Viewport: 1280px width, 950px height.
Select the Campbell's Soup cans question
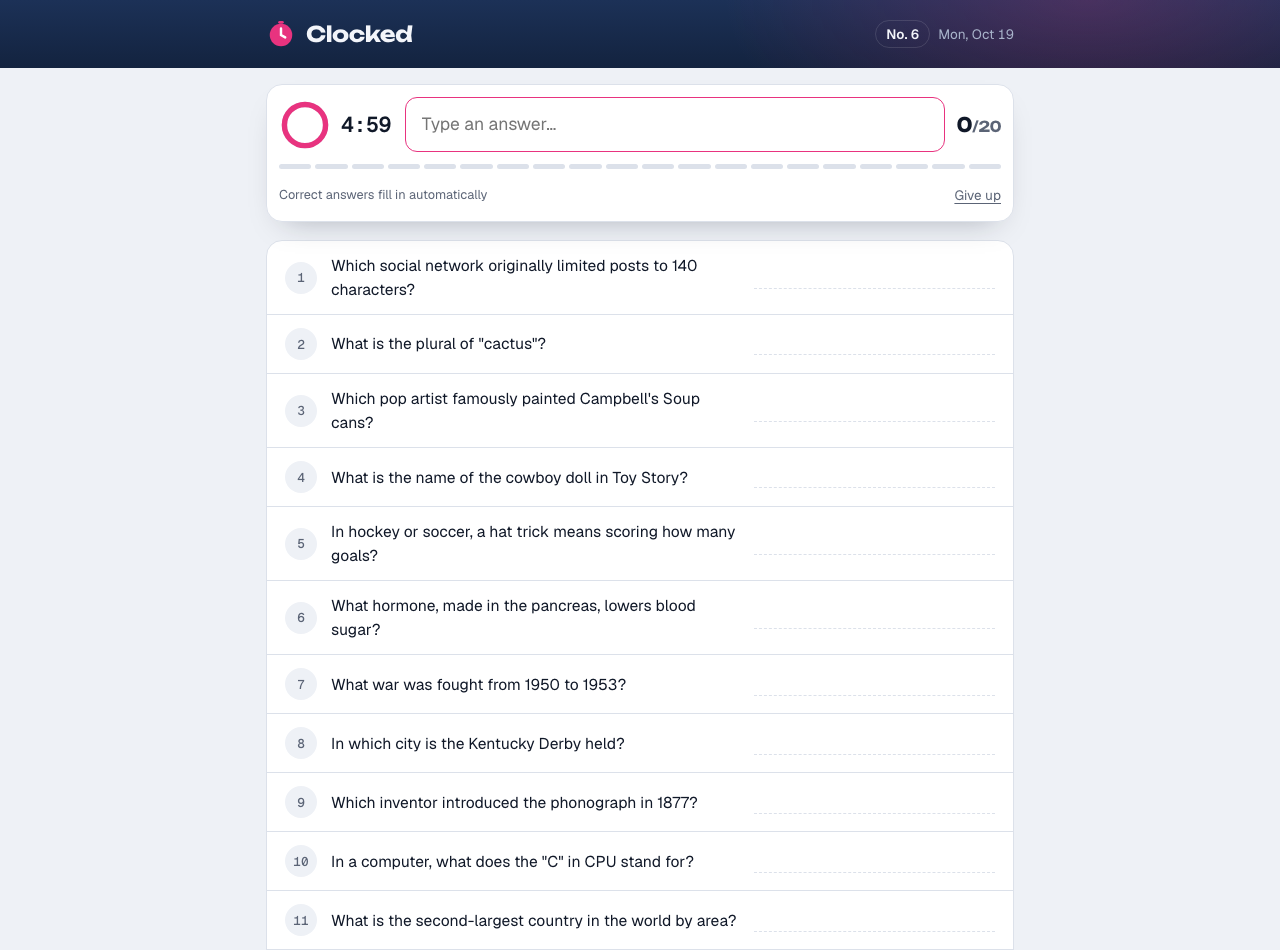640,410
